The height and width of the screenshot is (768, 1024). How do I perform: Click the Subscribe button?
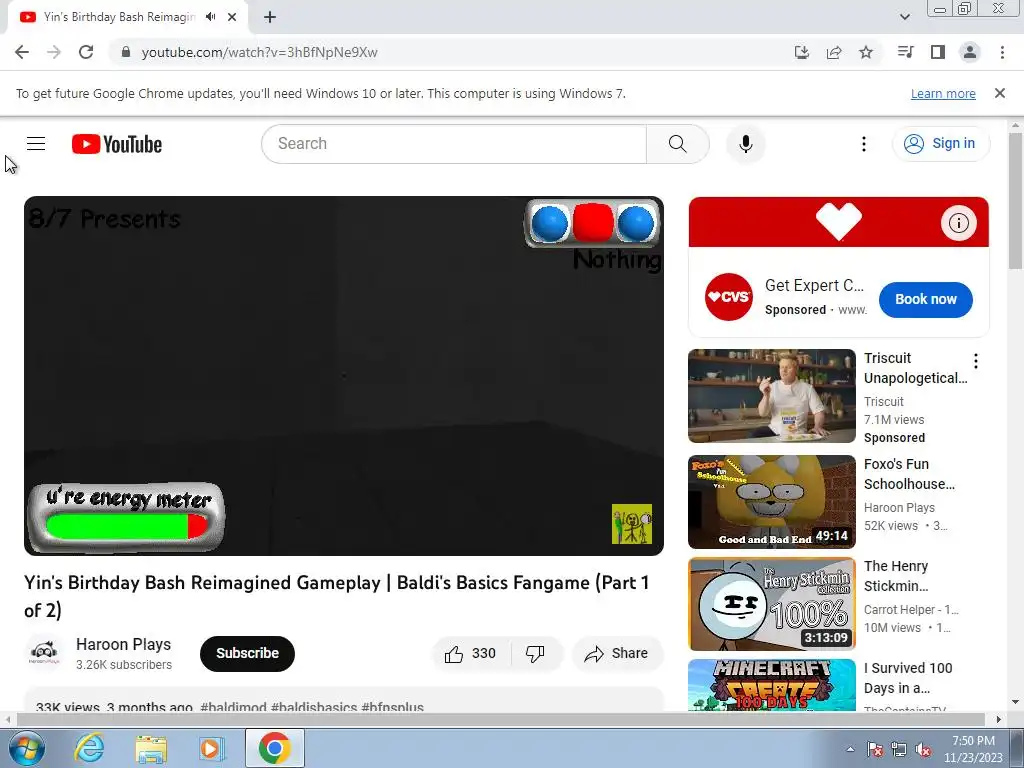click(x=248, y=653)
